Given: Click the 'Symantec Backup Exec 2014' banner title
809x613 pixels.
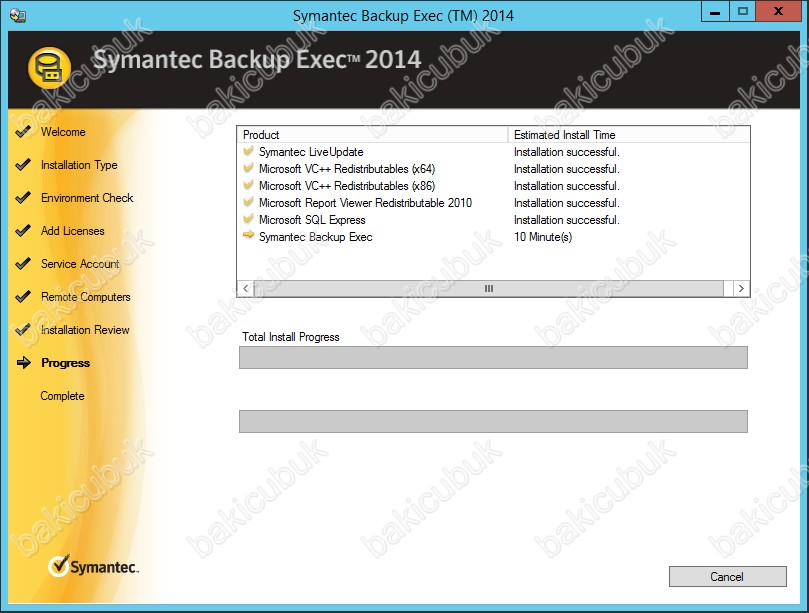Looking at the screenshot, I should (x=257, y=59).
